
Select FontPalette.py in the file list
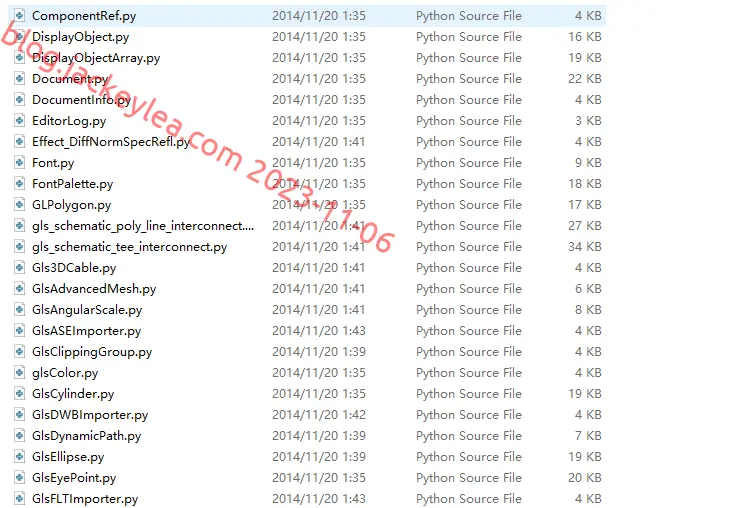coord(72,184)
